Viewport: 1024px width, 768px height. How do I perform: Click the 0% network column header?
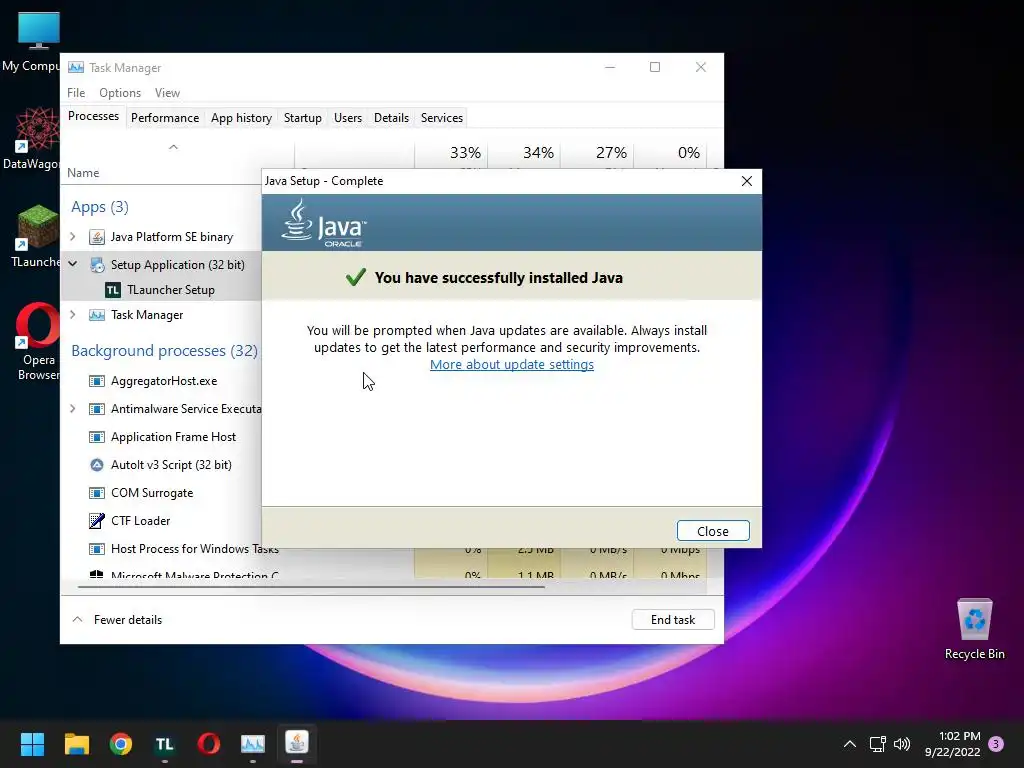tap(671, 153)
